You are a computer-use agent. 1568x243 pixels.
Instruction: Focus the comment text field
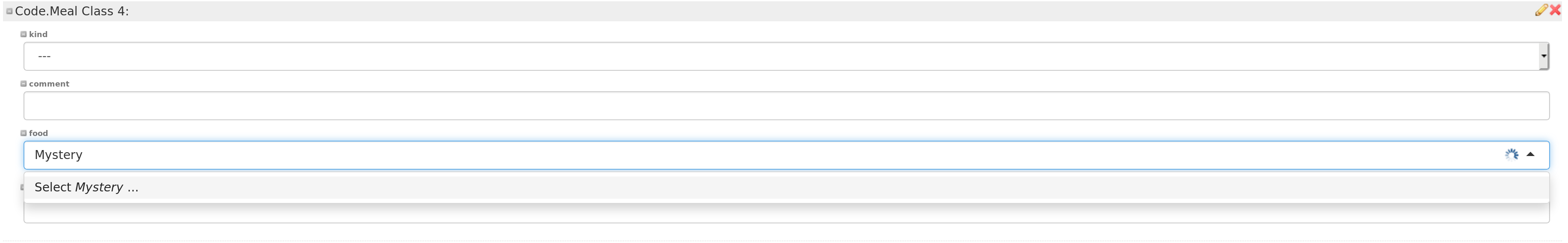point(786,106)
